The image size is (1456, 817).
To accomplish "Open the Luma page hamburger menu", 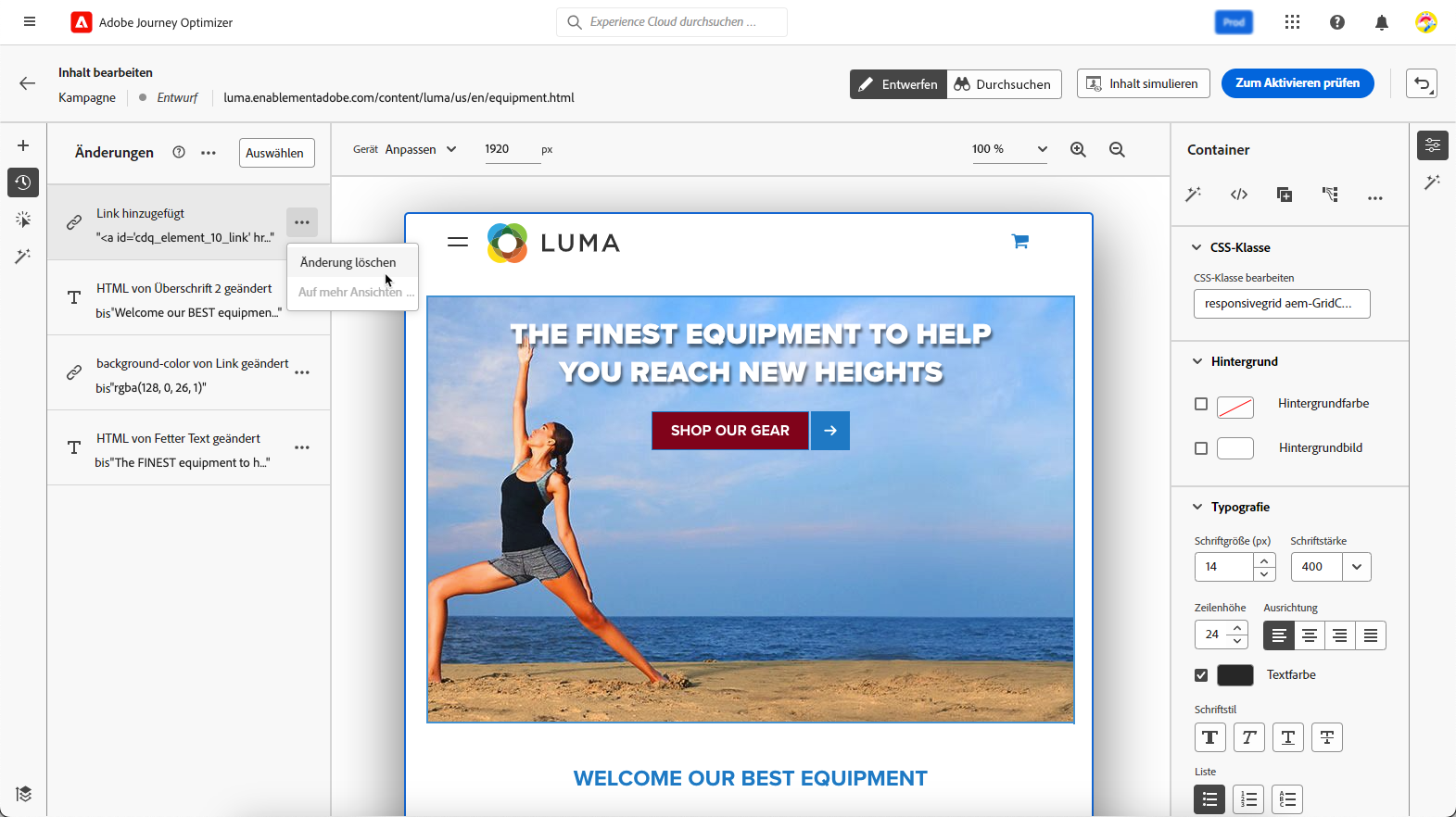I will [458, 242].
